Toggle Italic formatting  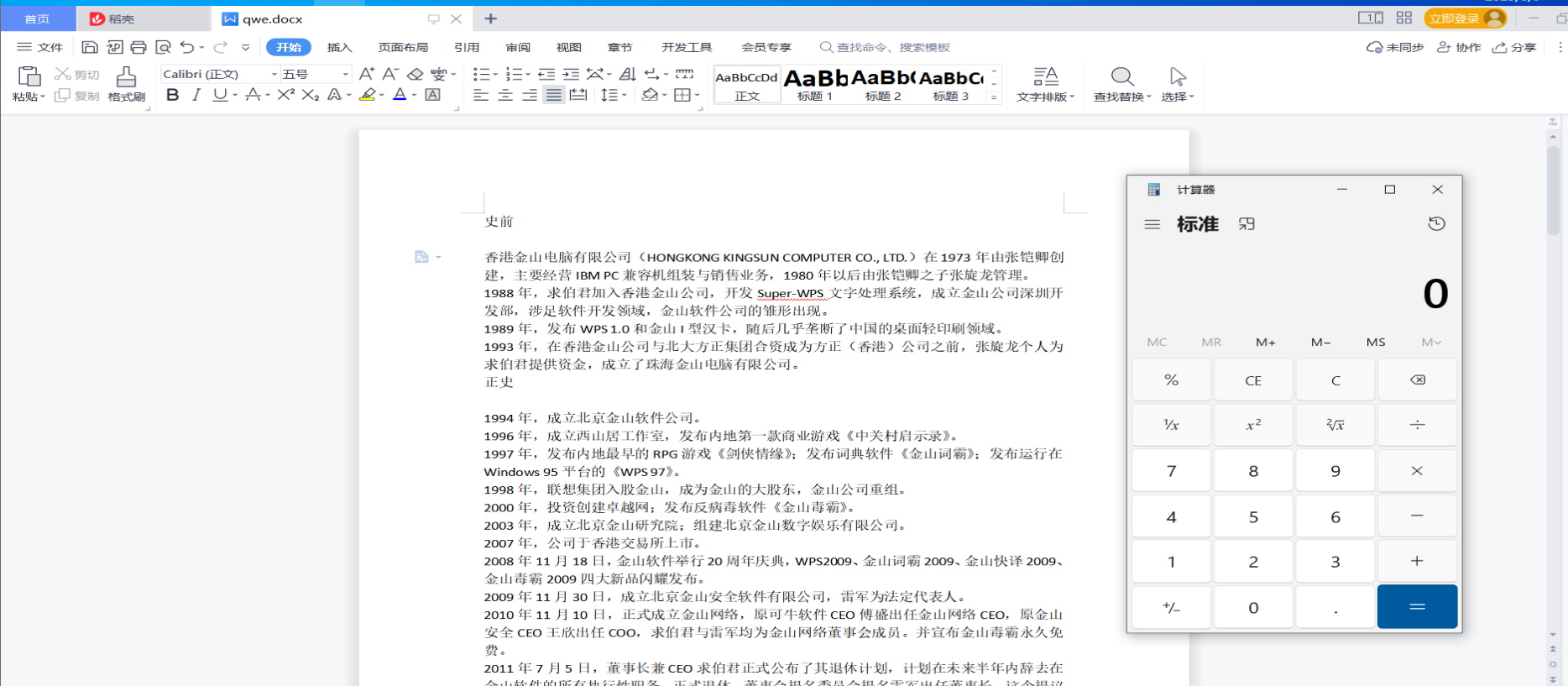point(196,95)
